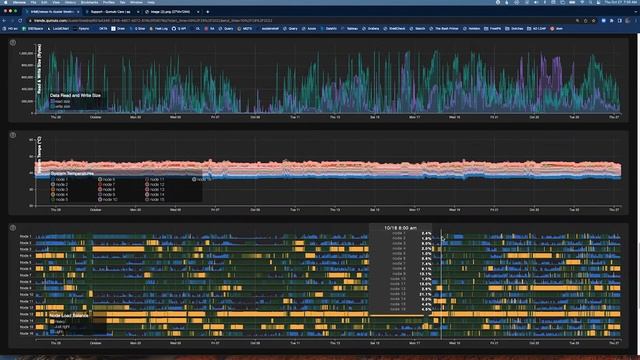640x360 pixels.
Task: Open the OKTA bookmark
Action: coord(101,29)
